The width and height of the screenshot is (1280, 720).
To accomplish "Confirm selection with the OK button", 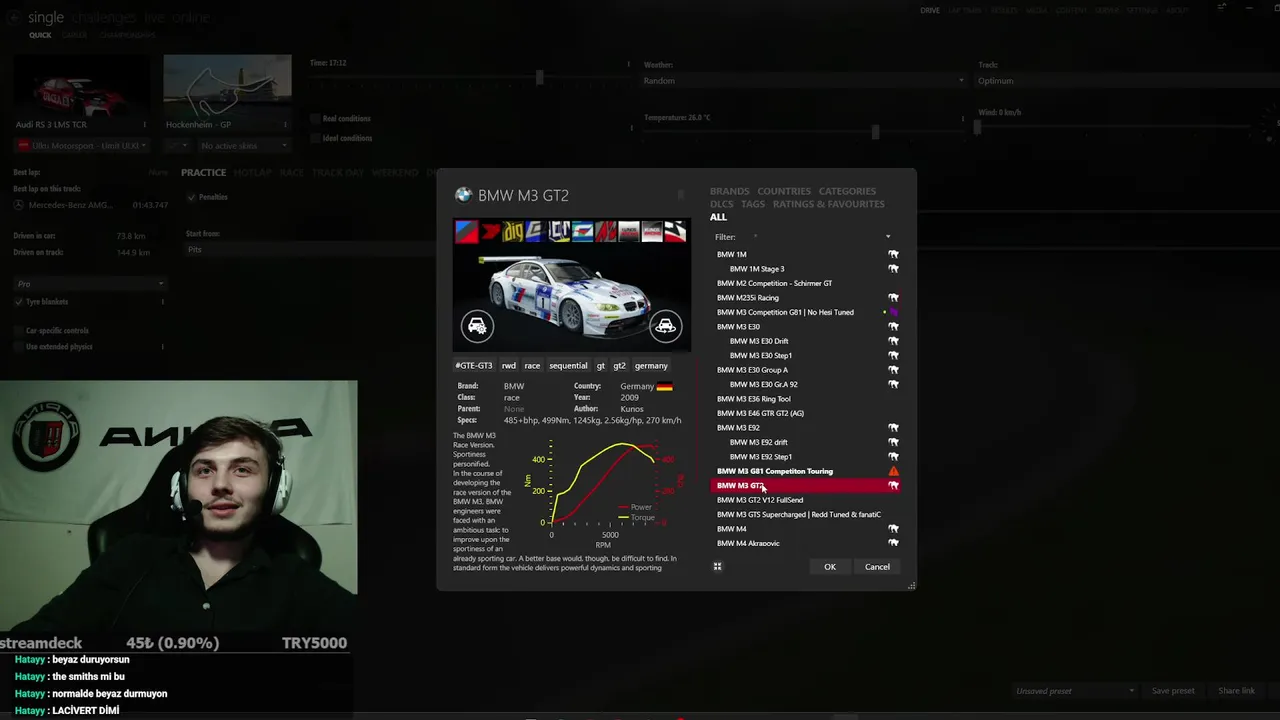I will (830, 567).
